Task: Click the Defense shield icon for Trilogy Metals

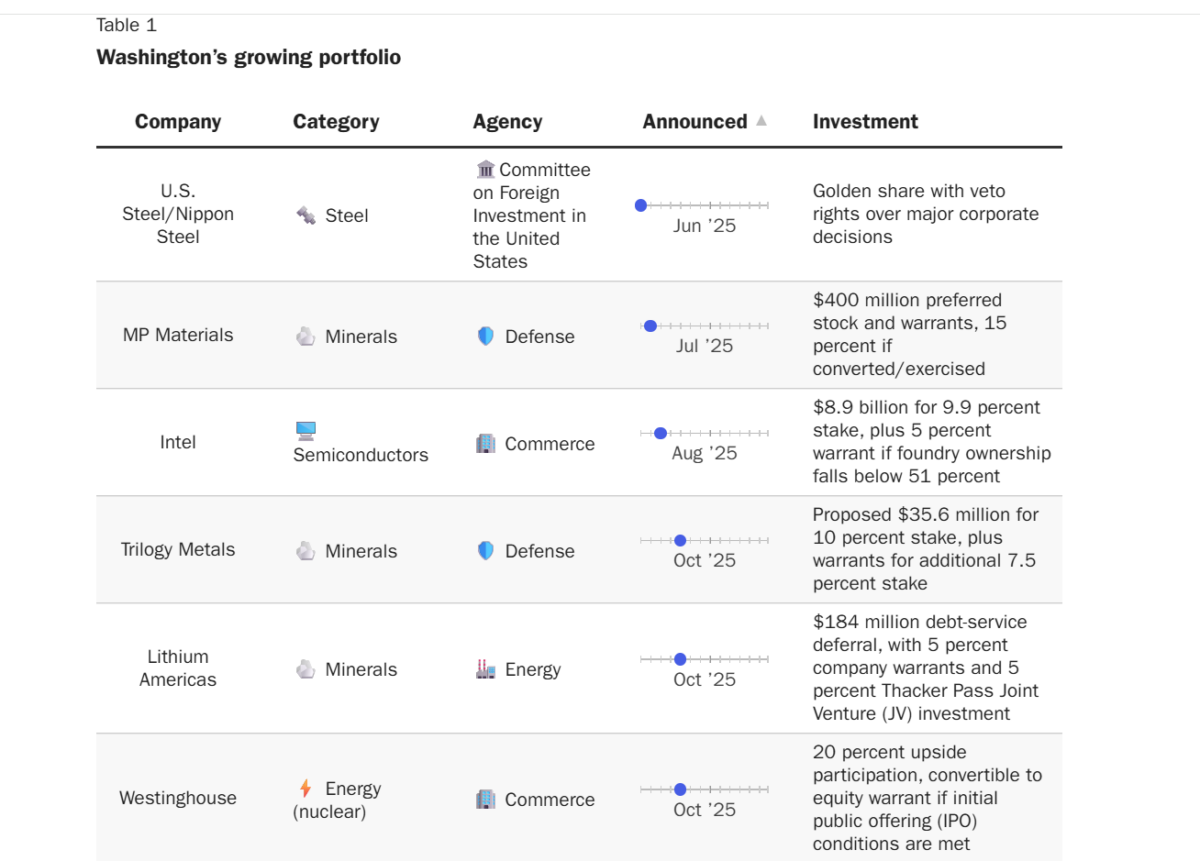Action: tap(486, 550)
